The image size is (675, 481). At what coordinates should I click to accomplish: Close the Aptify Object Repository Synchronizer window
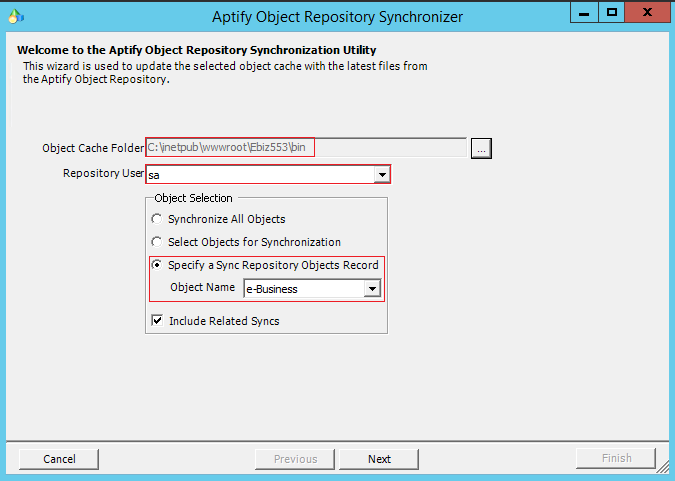[647, 12]
